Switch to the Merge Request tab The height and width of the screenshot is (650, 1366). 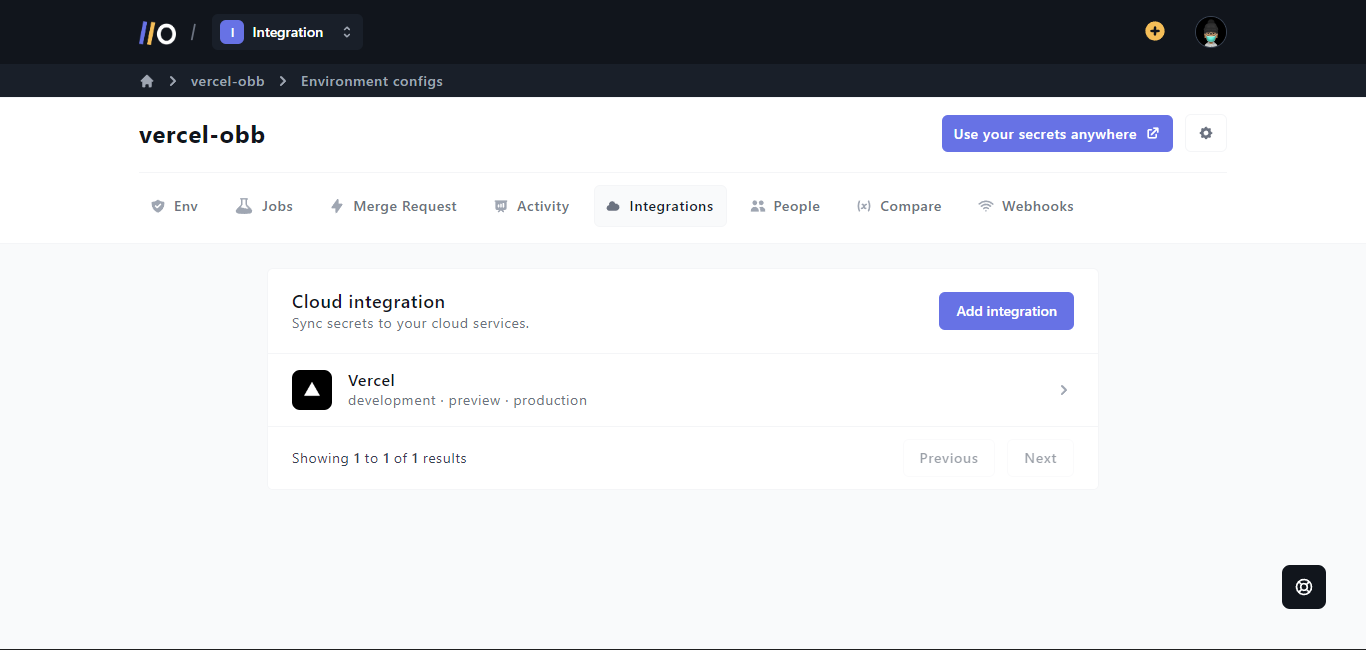[393, 206]
